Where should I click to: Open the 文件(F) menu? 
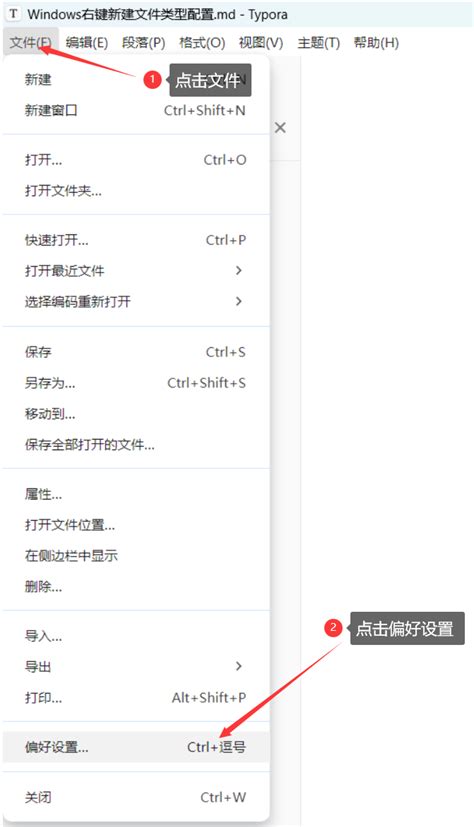click(30, 43)
